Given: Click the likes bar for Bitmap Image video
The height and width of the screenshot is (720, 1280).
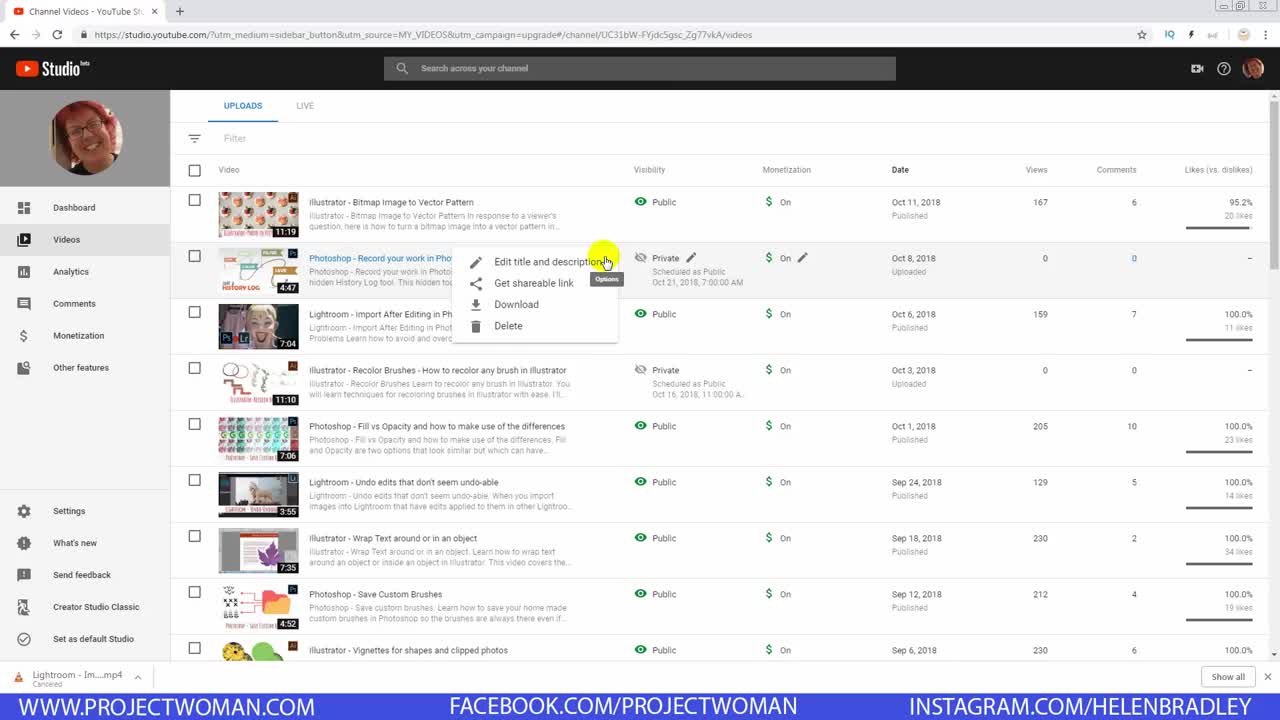Looking at the screenshot, I should click(x=1219, y=228).
